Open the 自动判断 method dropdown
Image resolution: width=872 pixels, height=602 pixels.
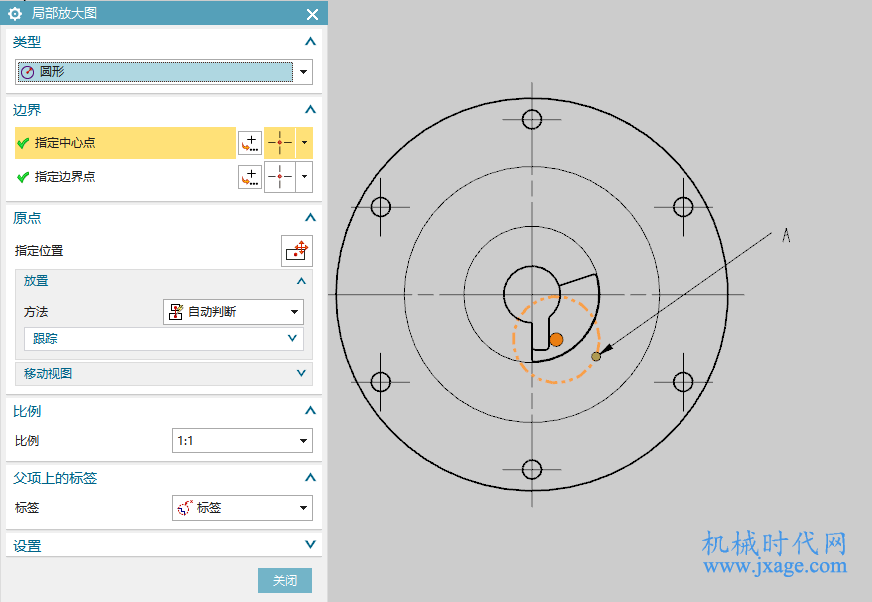(x=233, y=312)
